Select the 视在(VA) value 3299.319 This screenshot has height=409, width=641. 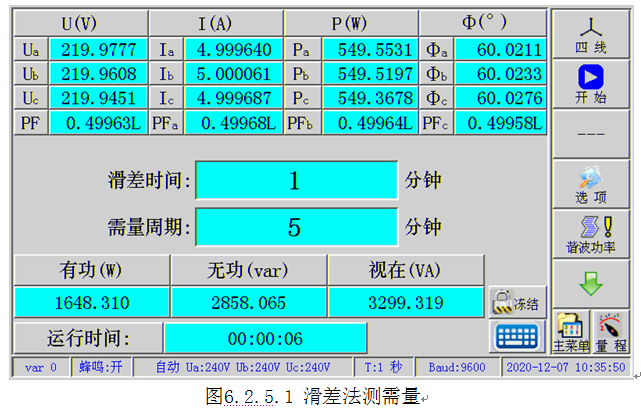(x=406, y=303)
